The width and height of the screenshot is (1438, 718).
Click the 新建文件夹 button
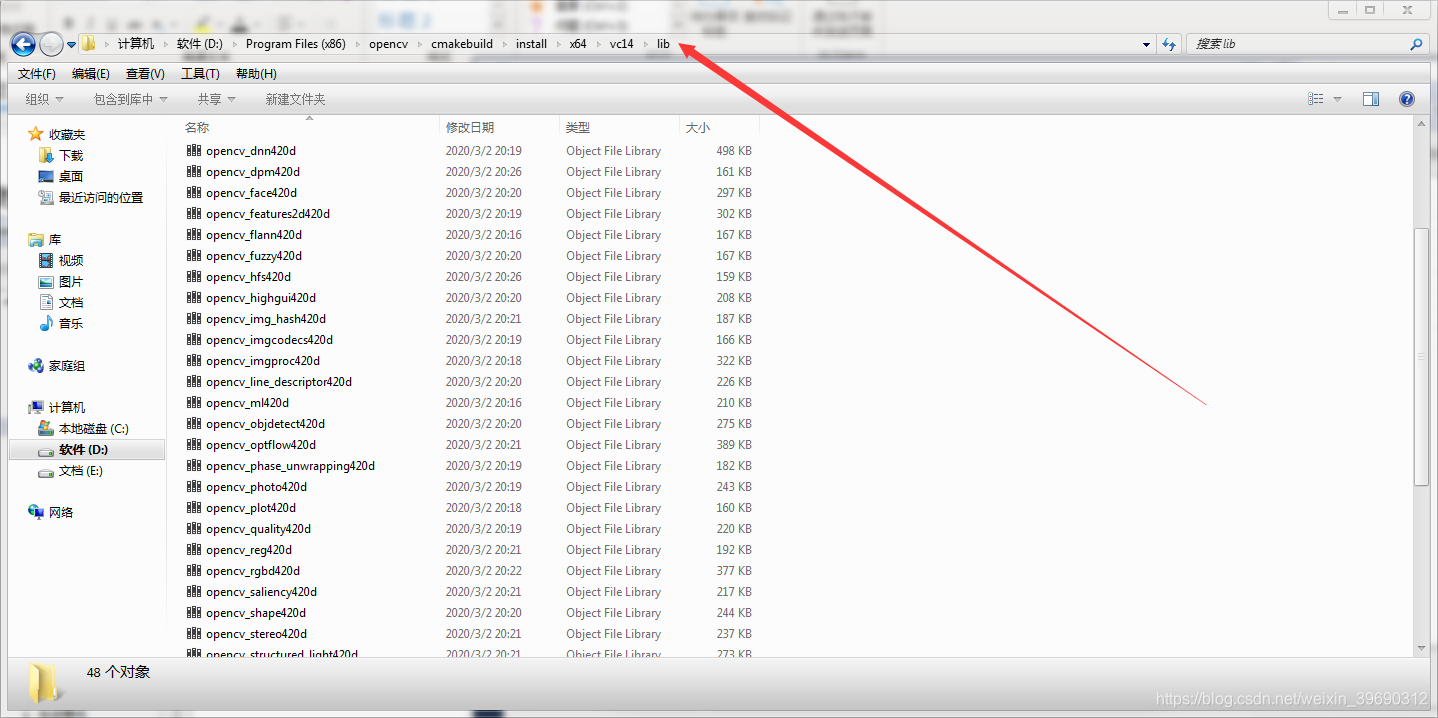point(295,99)
